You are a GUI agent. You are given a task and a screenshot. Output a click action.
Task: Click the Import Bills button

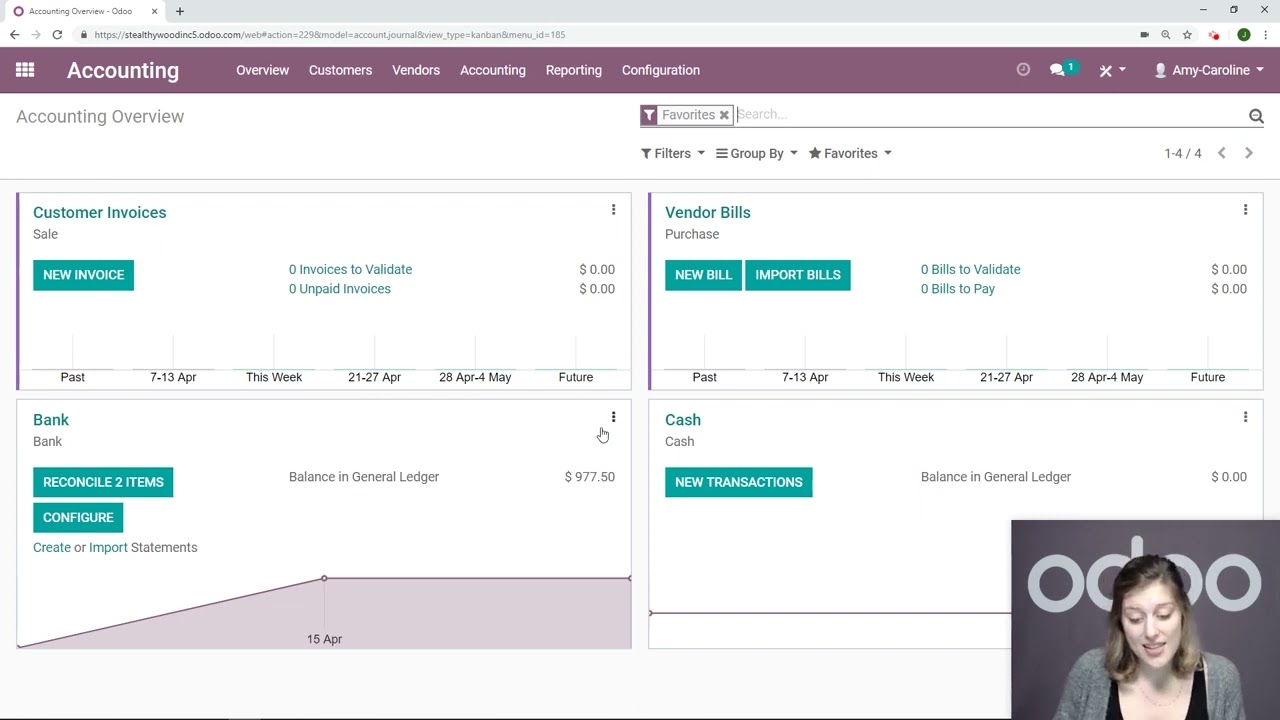click(x=798, y=275)
